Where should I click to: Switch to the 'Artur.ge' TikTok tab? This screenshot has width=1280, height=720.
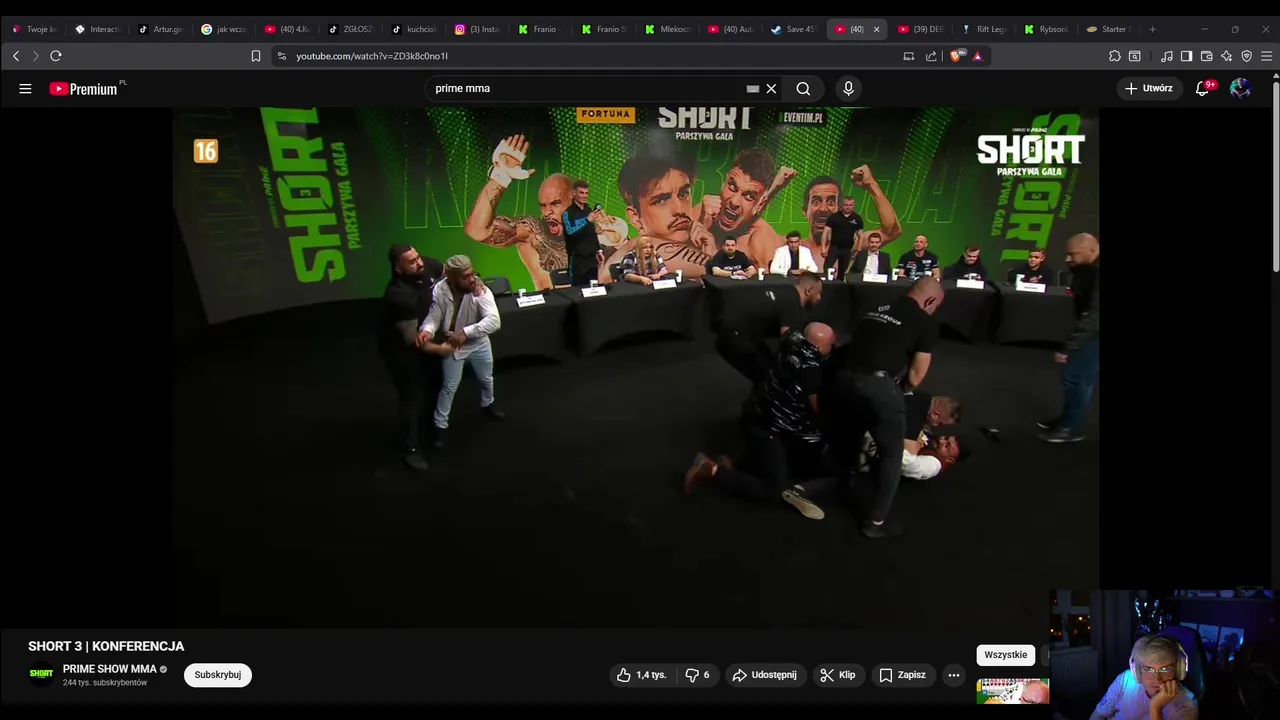pyautogui.click(x=161, y=29)
